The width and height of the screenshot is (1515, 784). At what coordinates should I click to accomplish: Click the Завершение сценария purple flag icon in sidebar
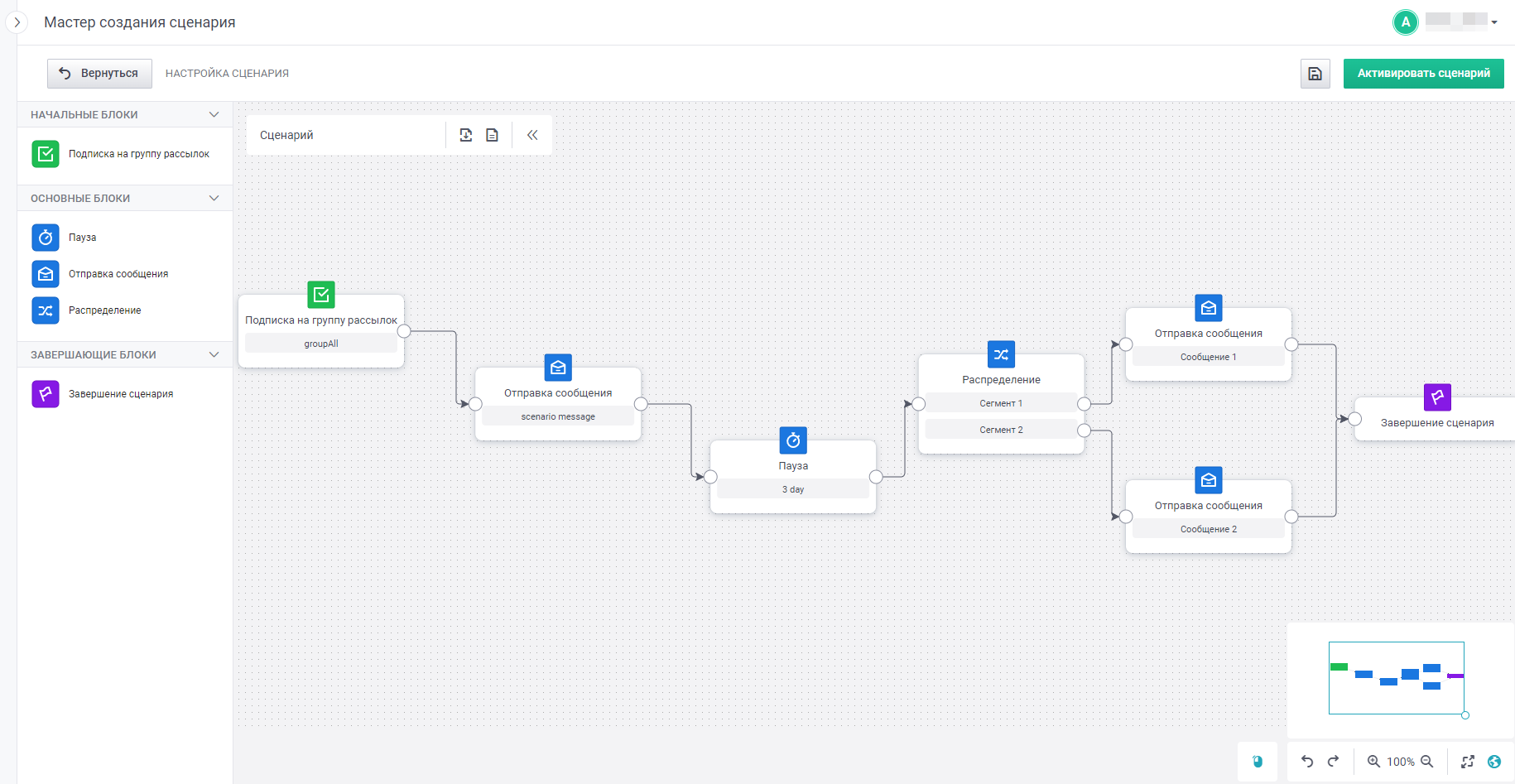[46, 394]
